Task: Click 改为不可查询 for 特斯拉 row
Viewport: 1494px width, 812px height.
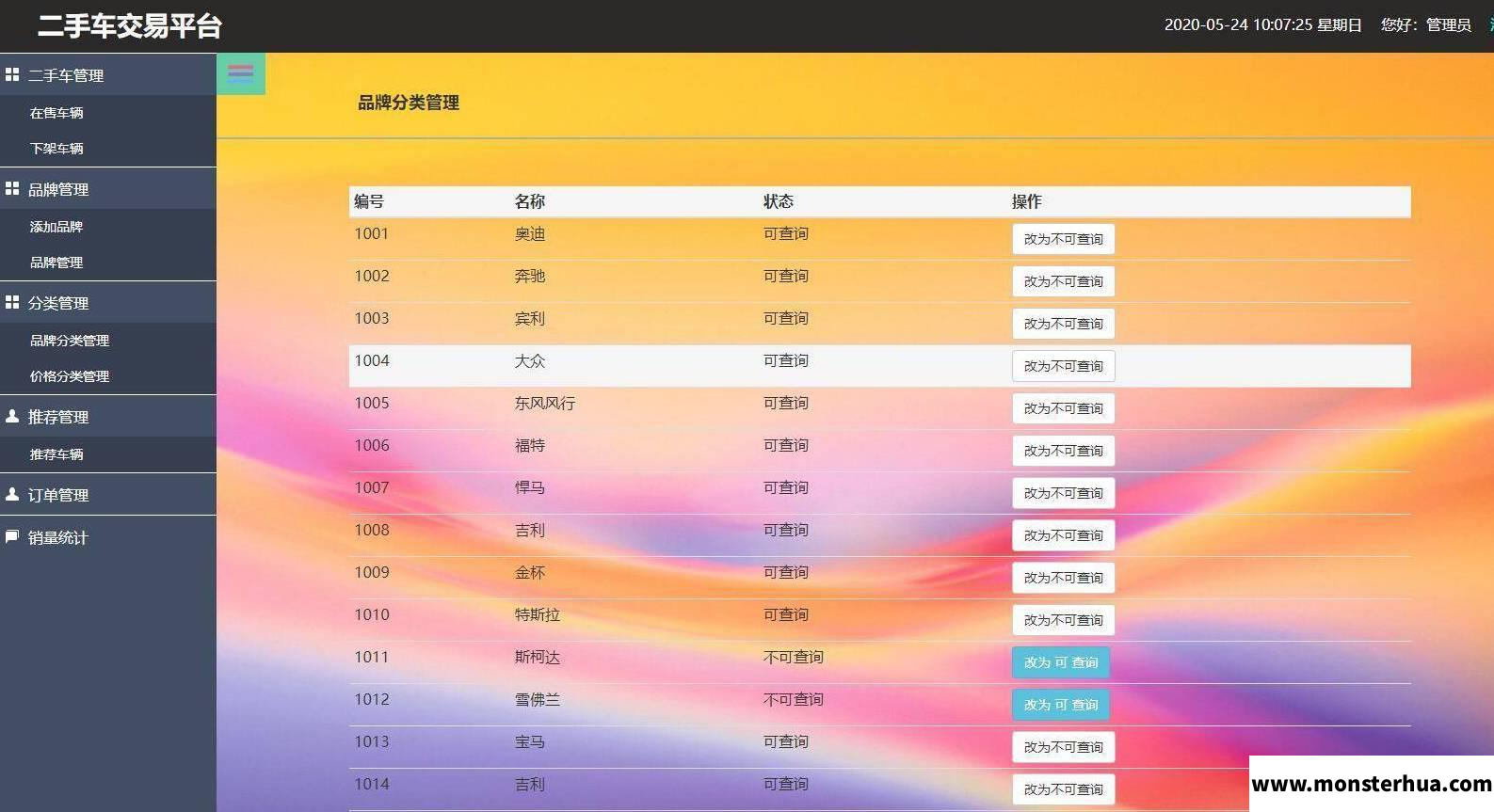Action: (x=1064, y=620)
